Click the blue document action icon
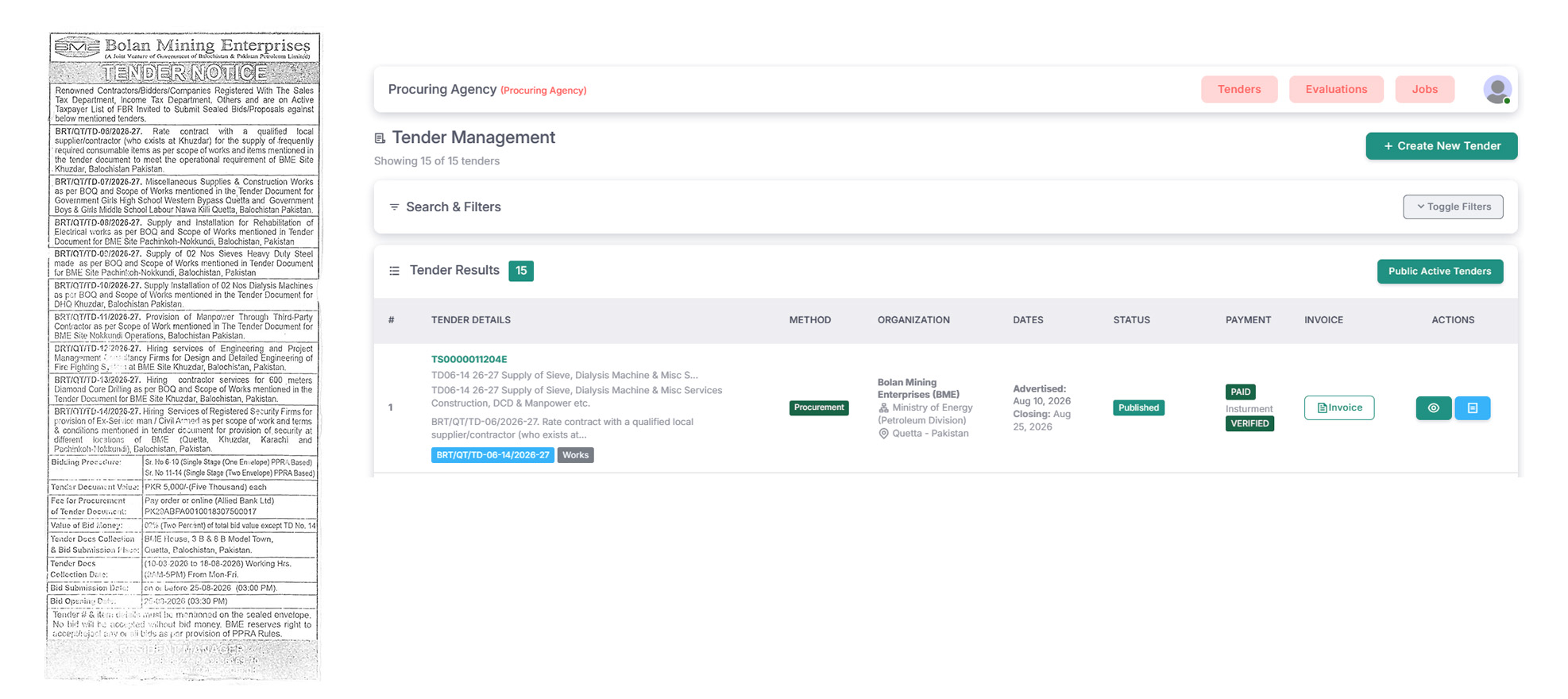Viewport: 1568px width, 699px height. pos(1473,408)
